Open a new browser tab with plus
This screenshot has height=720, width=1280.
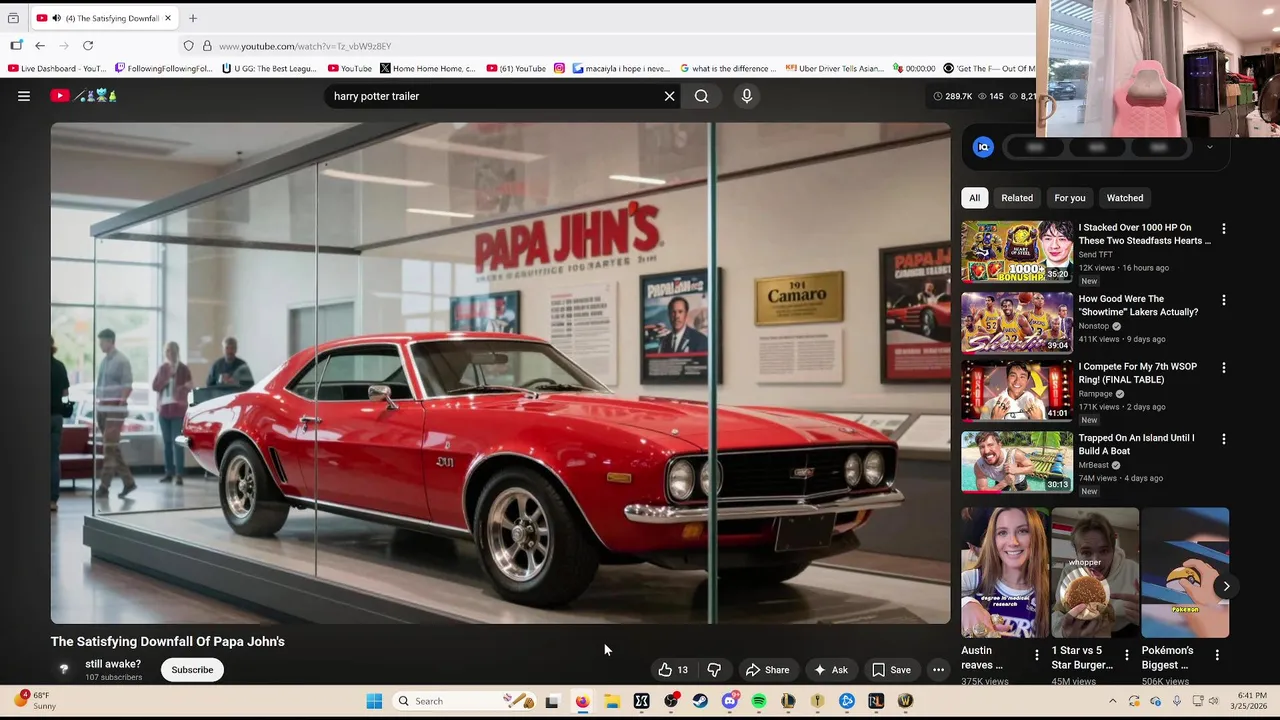pos(193,18)
